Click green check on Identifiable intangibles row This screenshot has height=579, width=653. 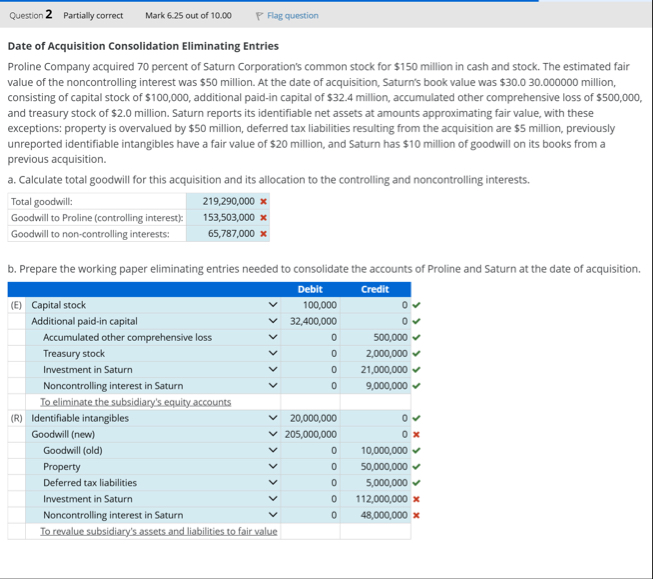coord(416,418)
